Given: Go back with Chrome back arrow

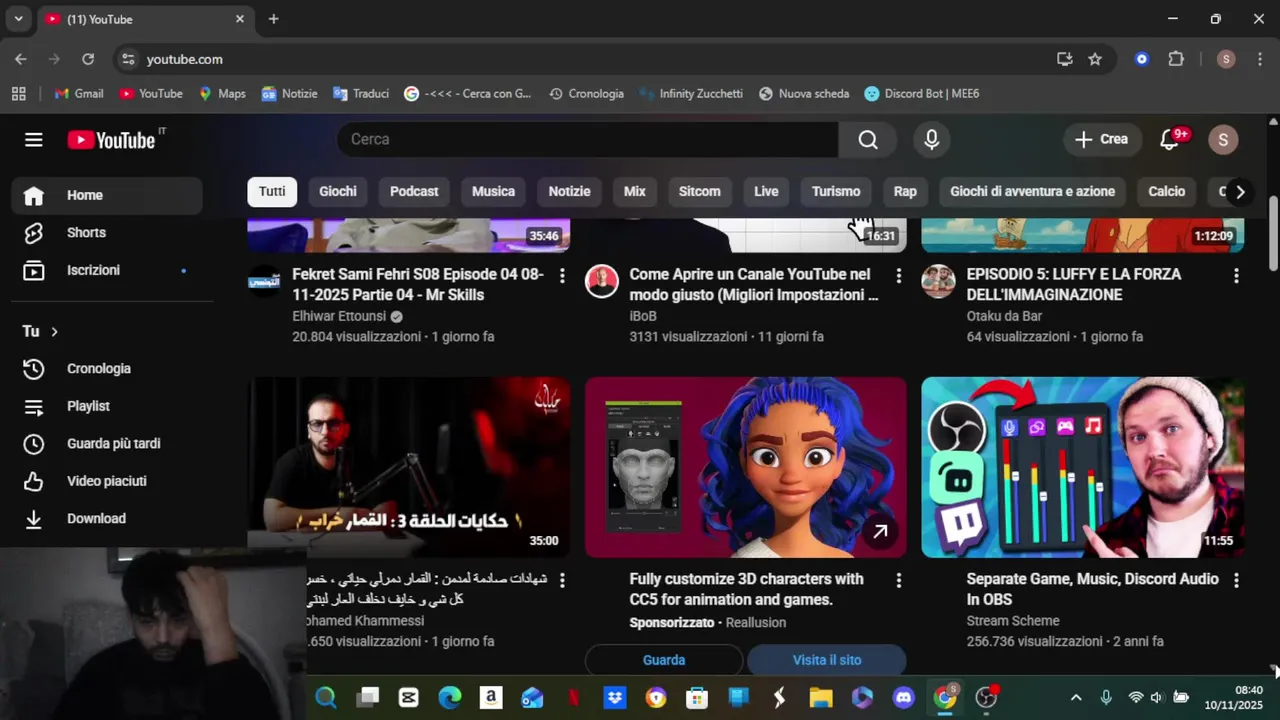Looking at the screenshot, I should click(x=21, y=59).
